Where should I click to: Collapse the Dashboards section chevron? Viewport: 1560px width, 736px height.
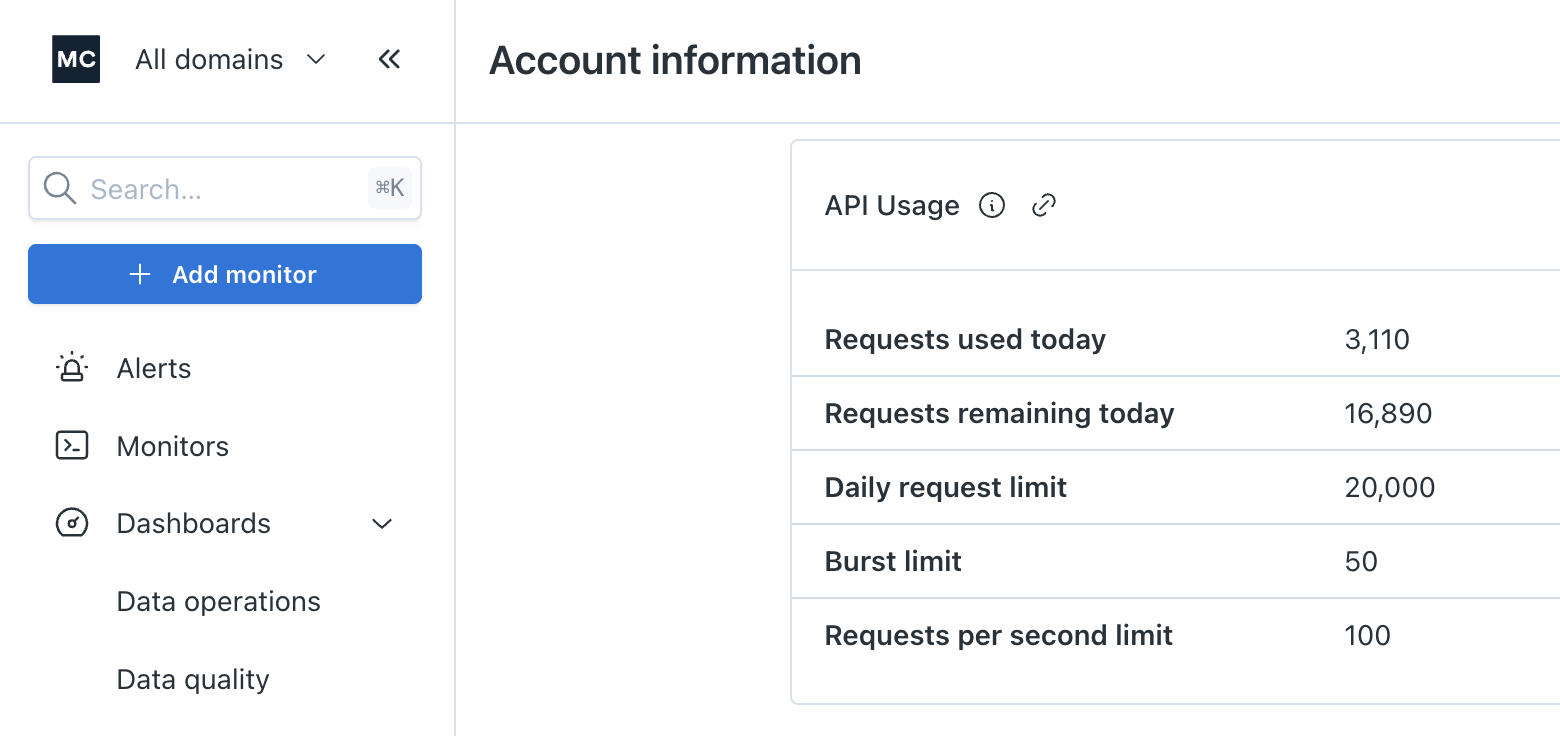pos(382,523)
